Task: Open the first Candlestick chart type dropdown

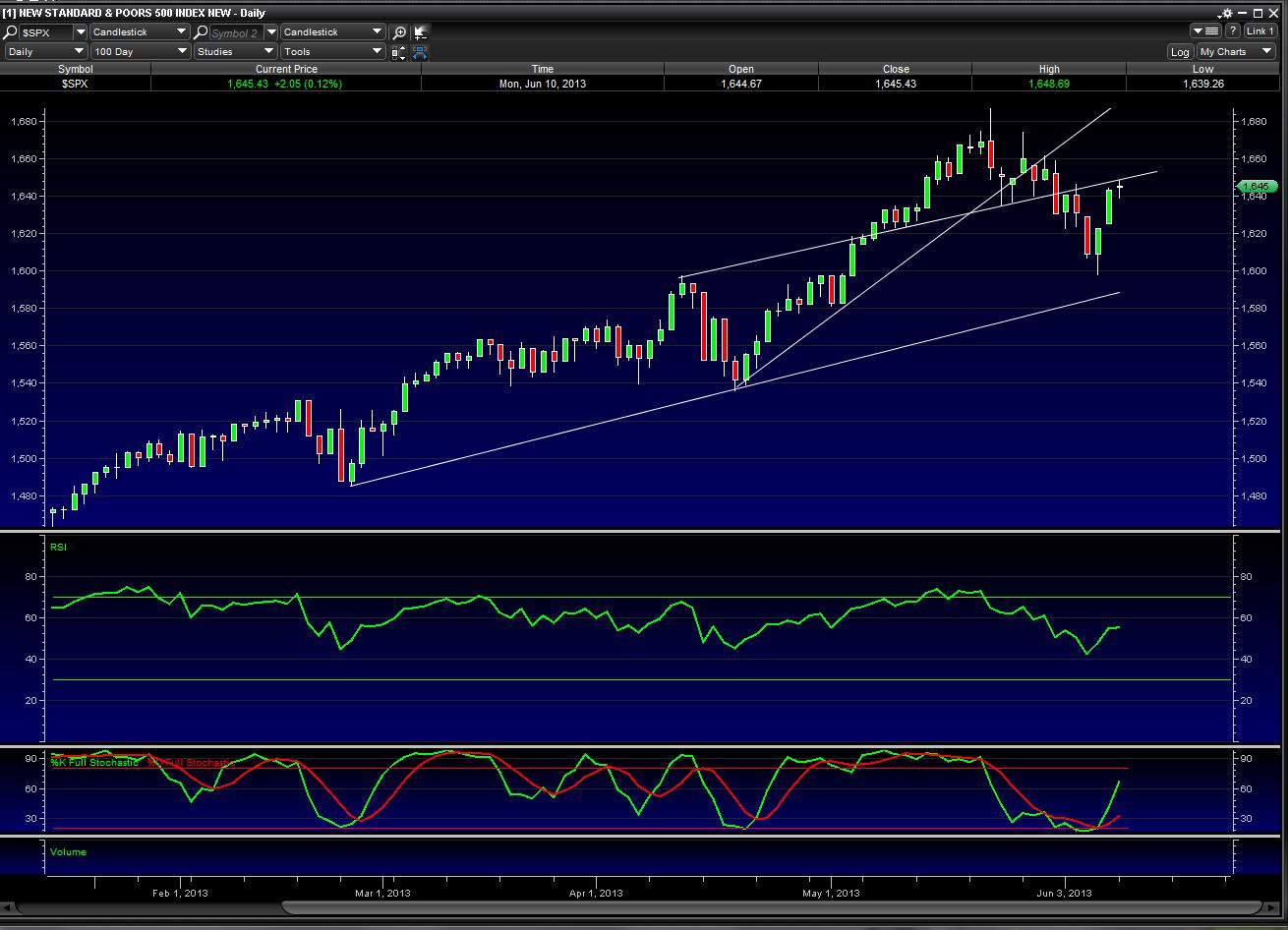Action: 140,32
